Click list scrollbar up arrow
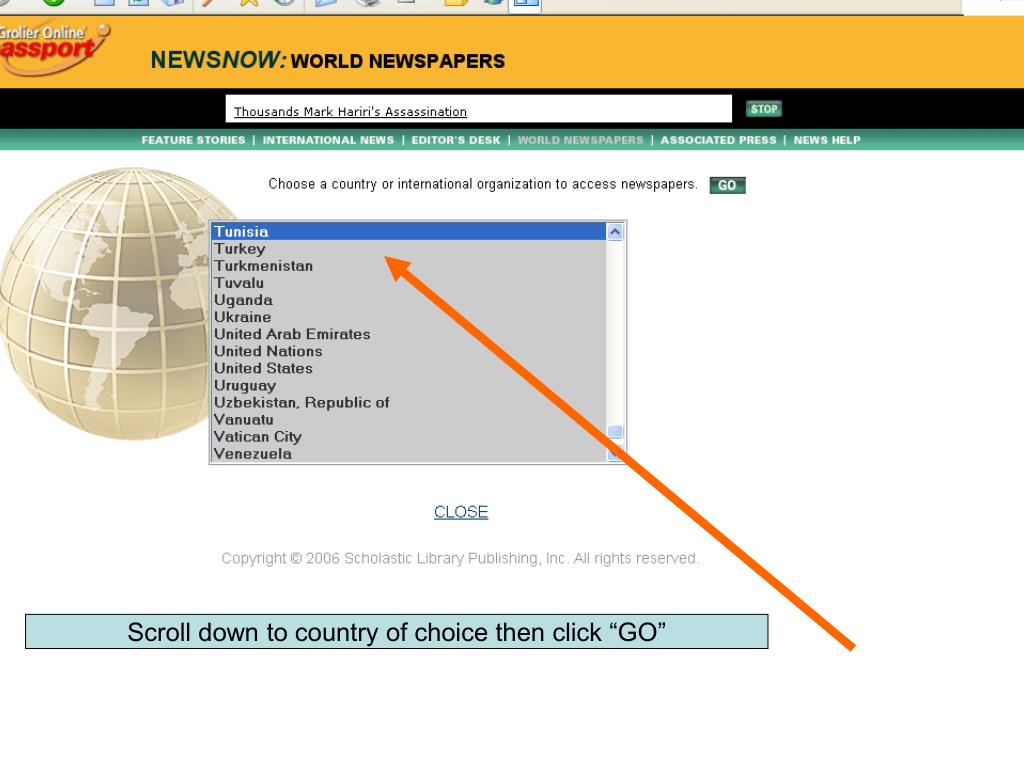1024x768 pixels. click(x=615, y=232)
